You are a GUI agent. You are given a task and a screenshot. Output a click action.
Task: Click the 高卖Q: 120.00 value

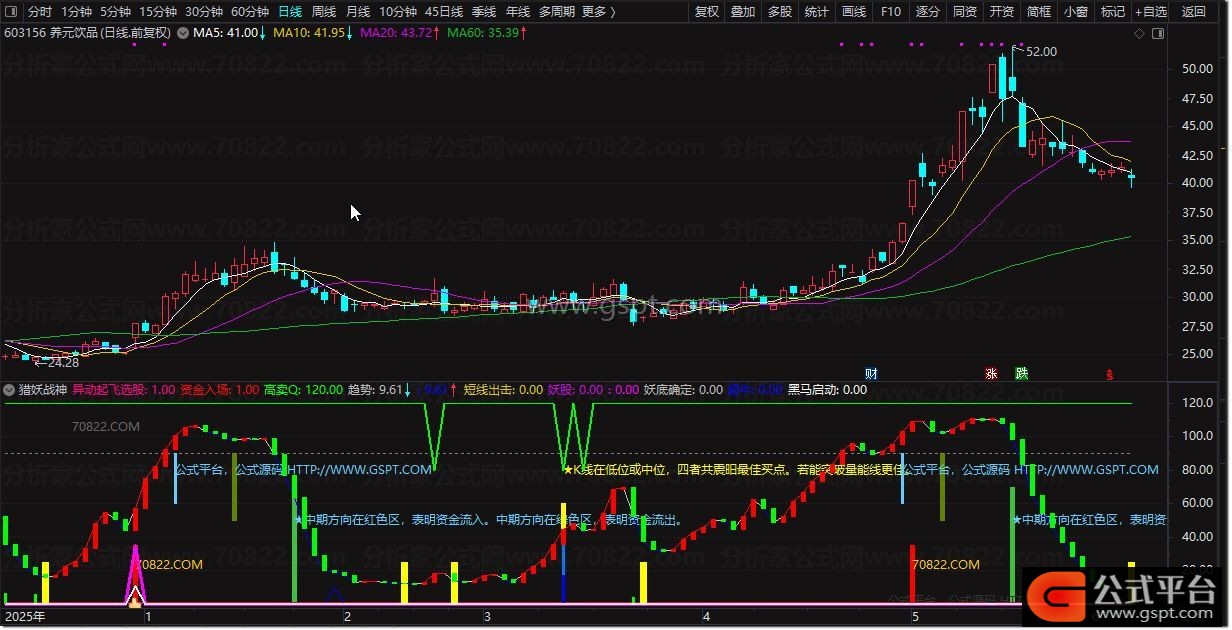[303, 390]
